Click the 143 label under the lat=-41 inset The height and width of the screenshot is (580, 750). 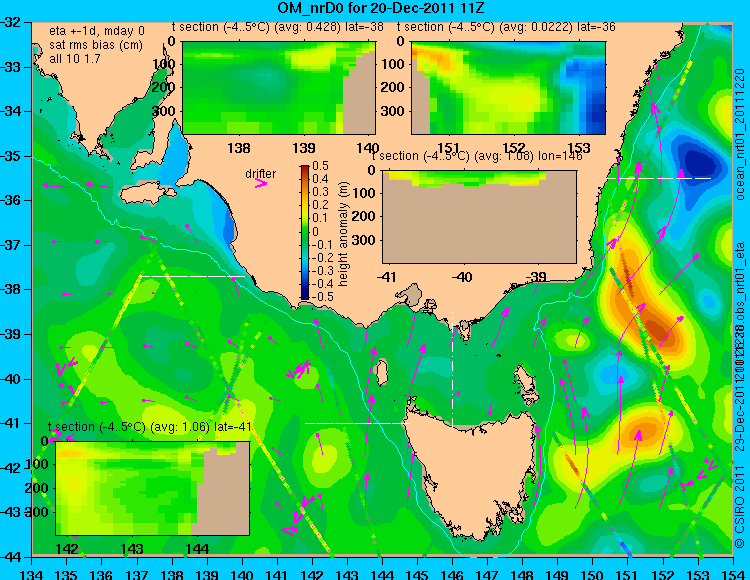[x=132, y=548]
